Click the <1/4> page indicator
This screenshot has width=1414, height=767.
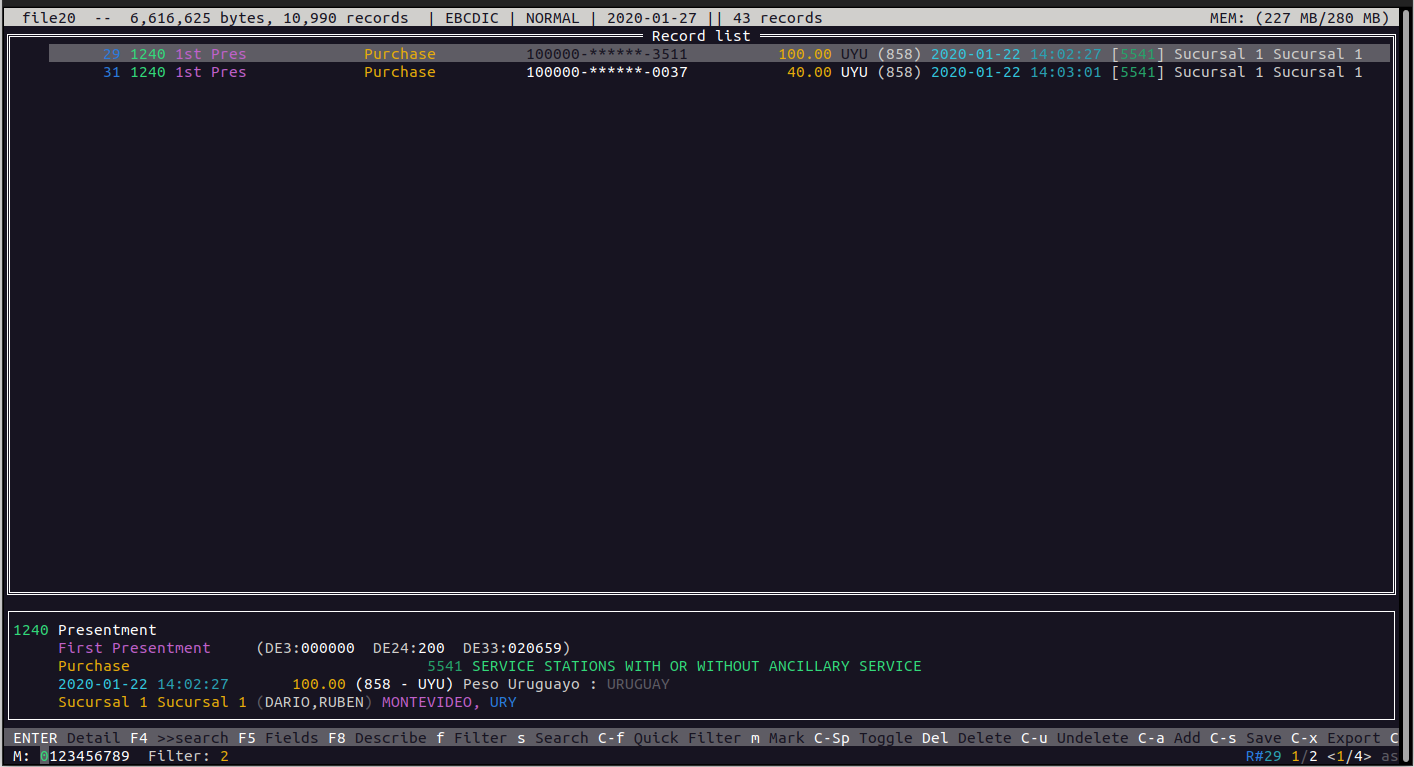(1349, 756)
